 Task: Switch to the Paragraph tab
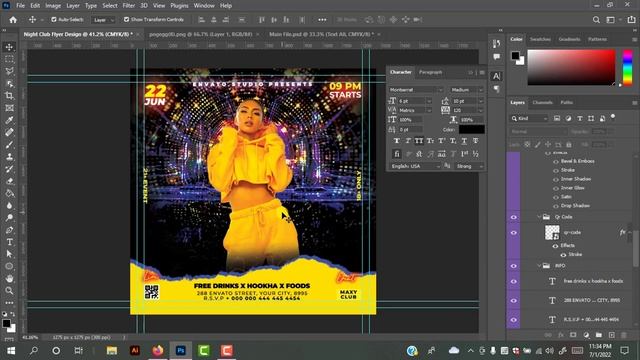coord(431,72)
